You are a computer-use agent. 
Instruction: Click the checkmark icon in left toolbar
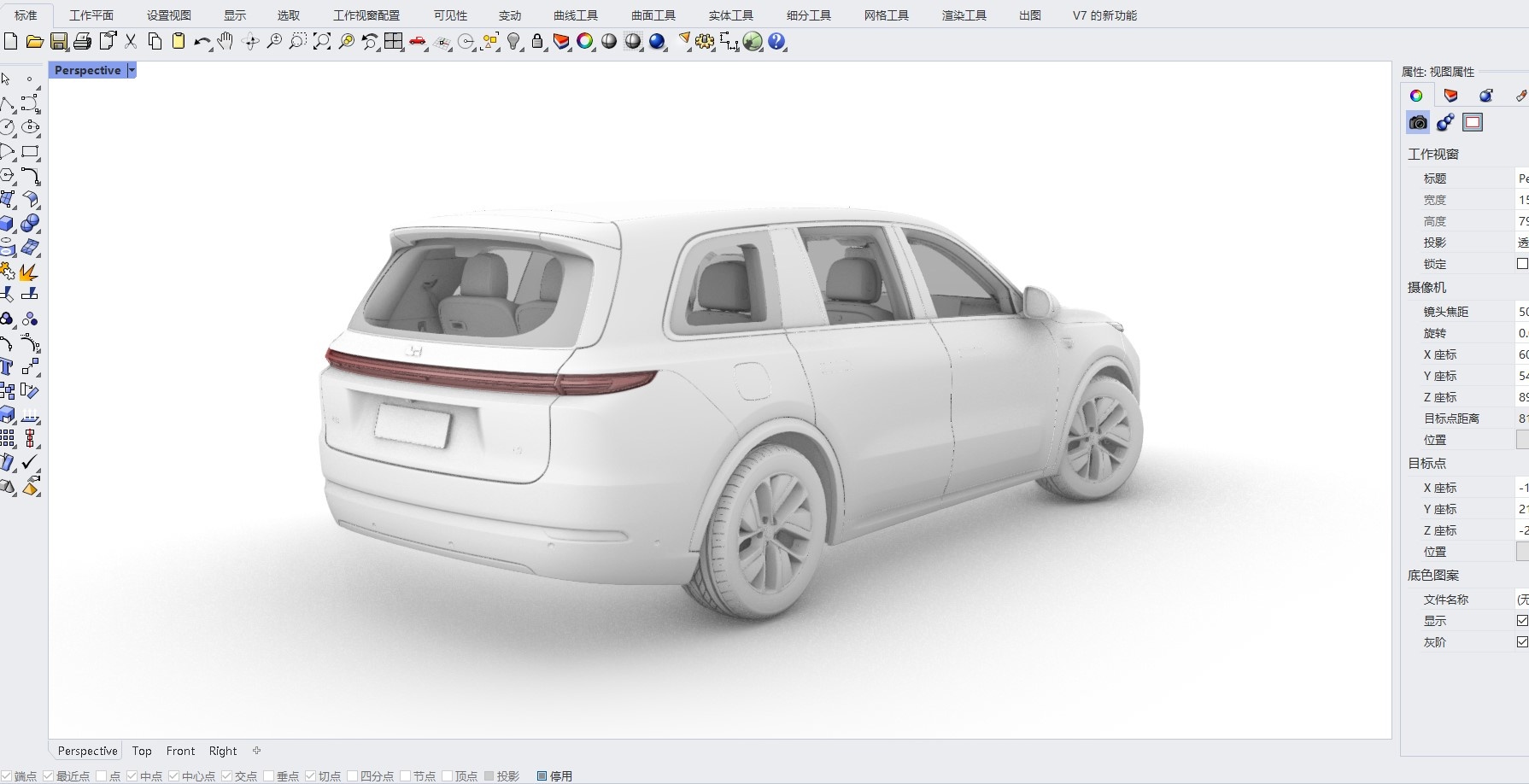[x=30, y=462]
